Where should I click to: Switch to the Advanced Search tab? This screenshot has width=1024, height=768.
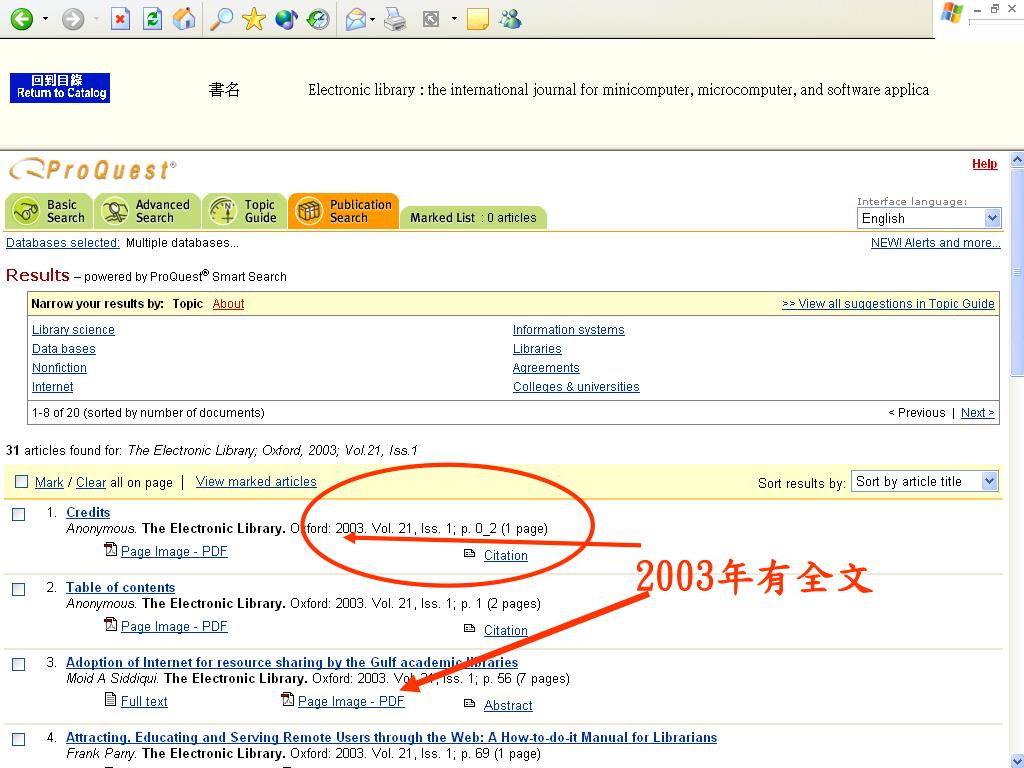pos(148,211)
